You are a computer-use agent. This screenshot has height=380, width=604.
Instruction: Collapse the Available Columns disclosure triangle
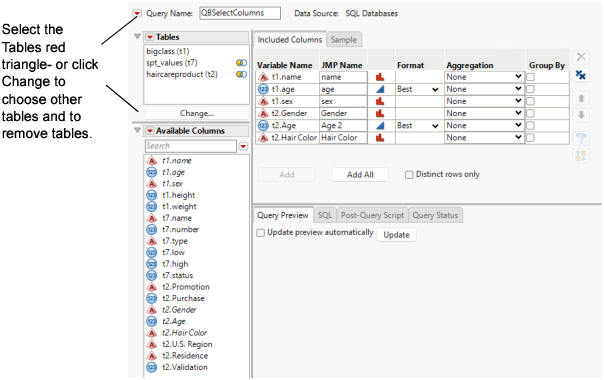137,130
